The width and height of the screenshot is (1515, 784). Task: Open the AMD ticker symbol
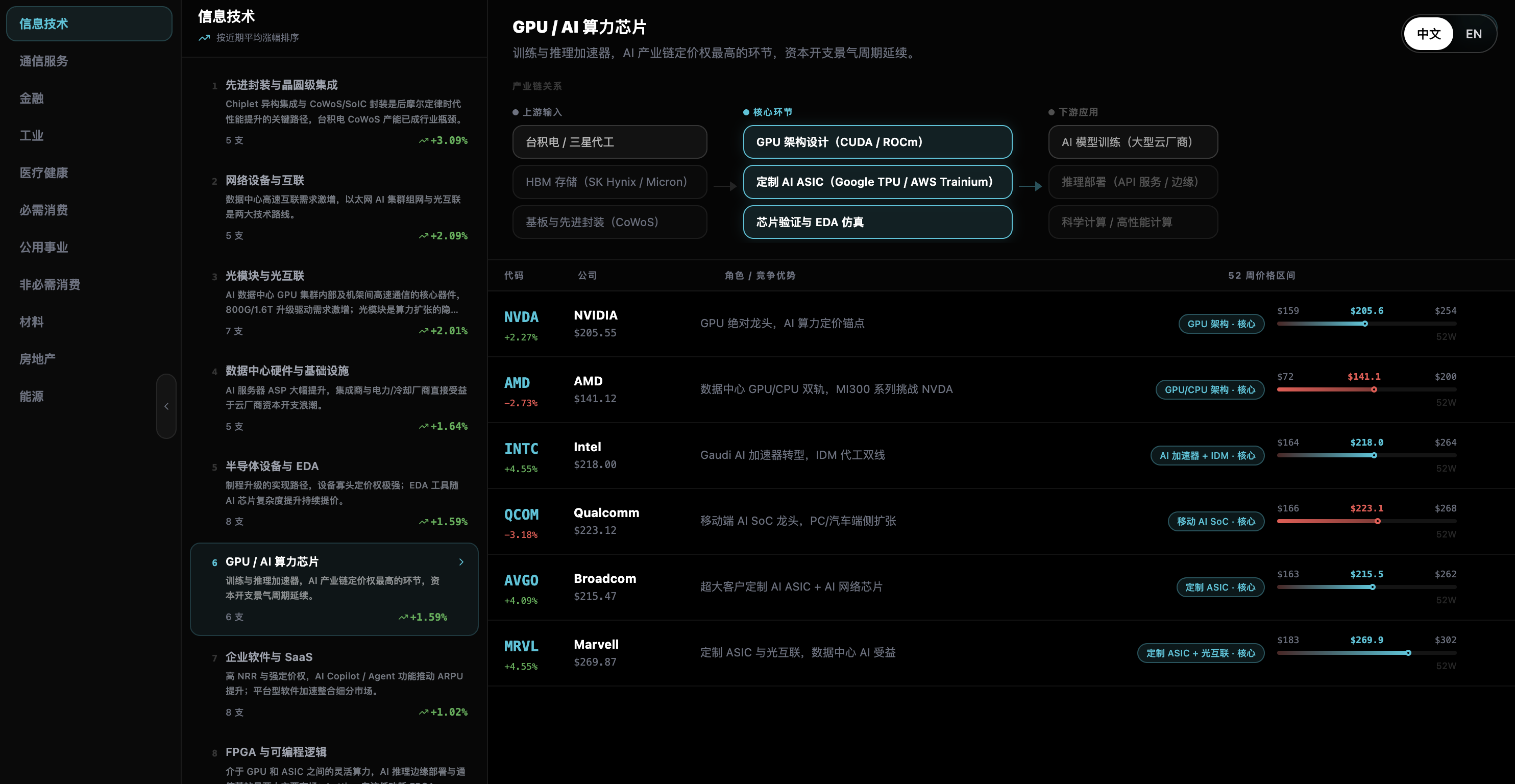pos(517,383)
